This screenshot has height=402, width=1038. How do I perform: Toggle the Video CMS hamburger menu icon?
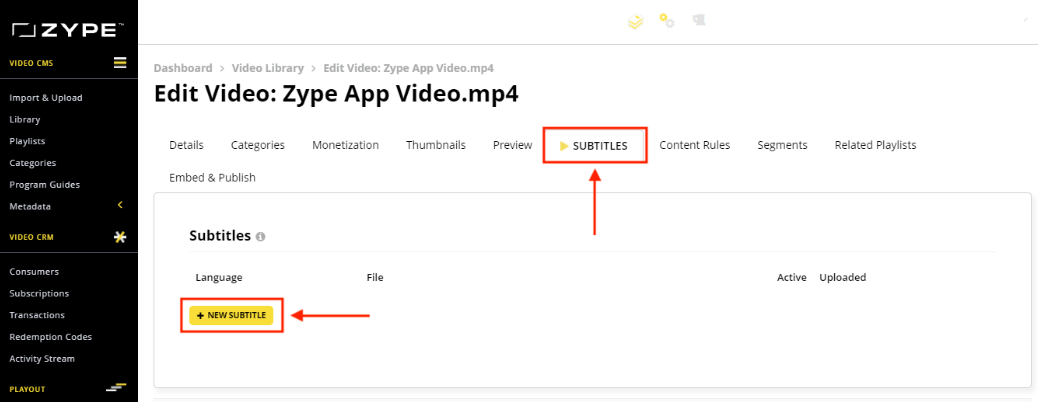coord(120,63)
